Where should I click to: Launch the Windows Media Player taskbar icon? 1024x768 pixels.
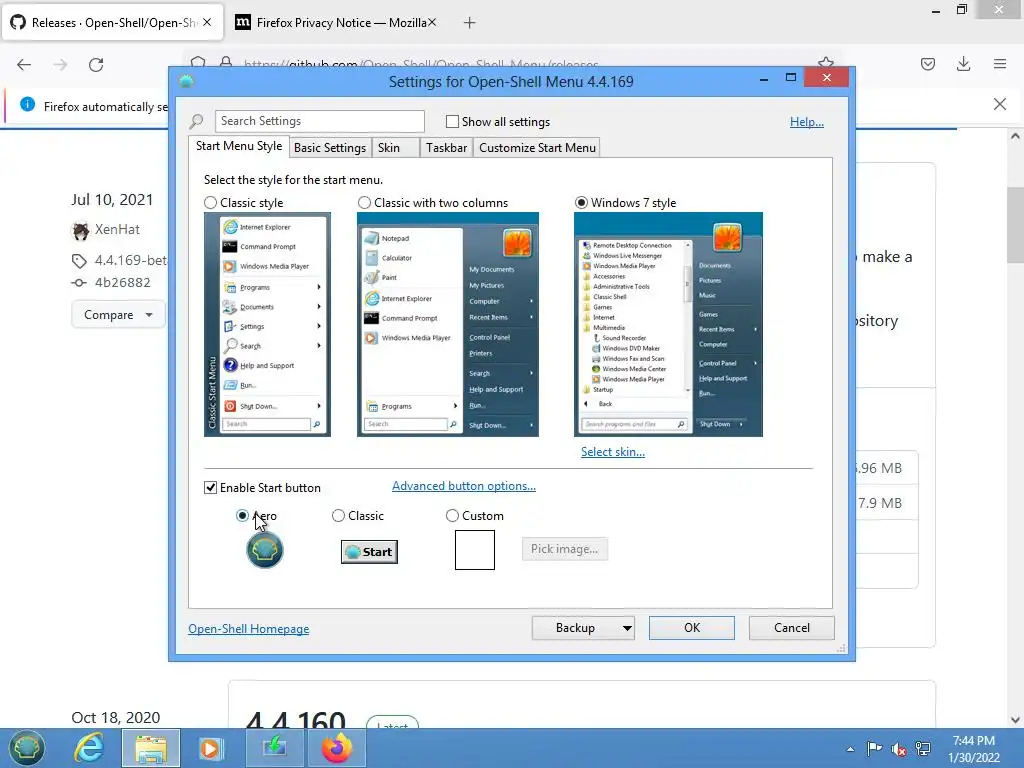210,748
